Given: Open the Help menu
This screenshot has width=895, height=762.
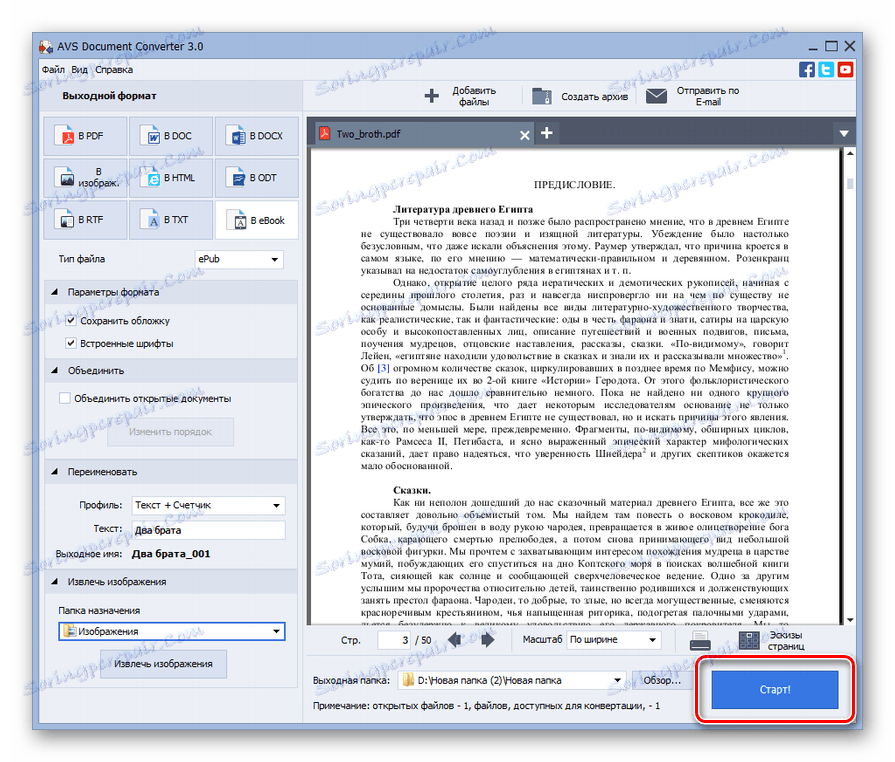Looking at the screenshot, I should 114,70.
